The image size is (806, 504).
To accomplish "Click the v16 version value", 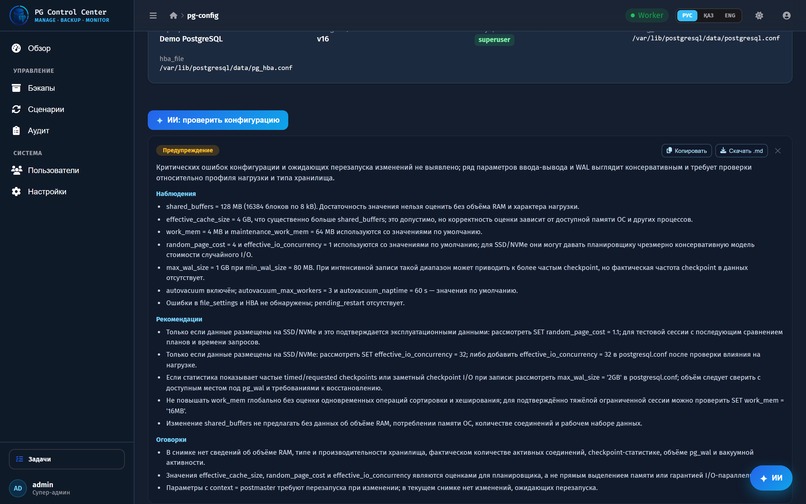I will [x=323, y=39].
